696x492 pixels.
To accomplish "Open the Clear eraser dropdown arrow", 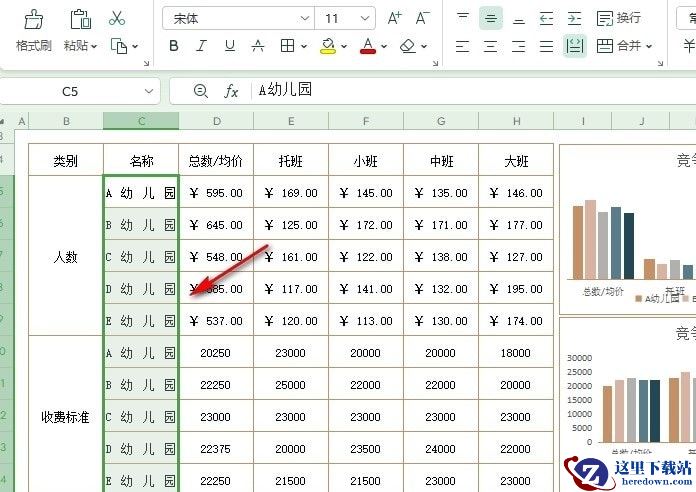I will pos(424,46).
